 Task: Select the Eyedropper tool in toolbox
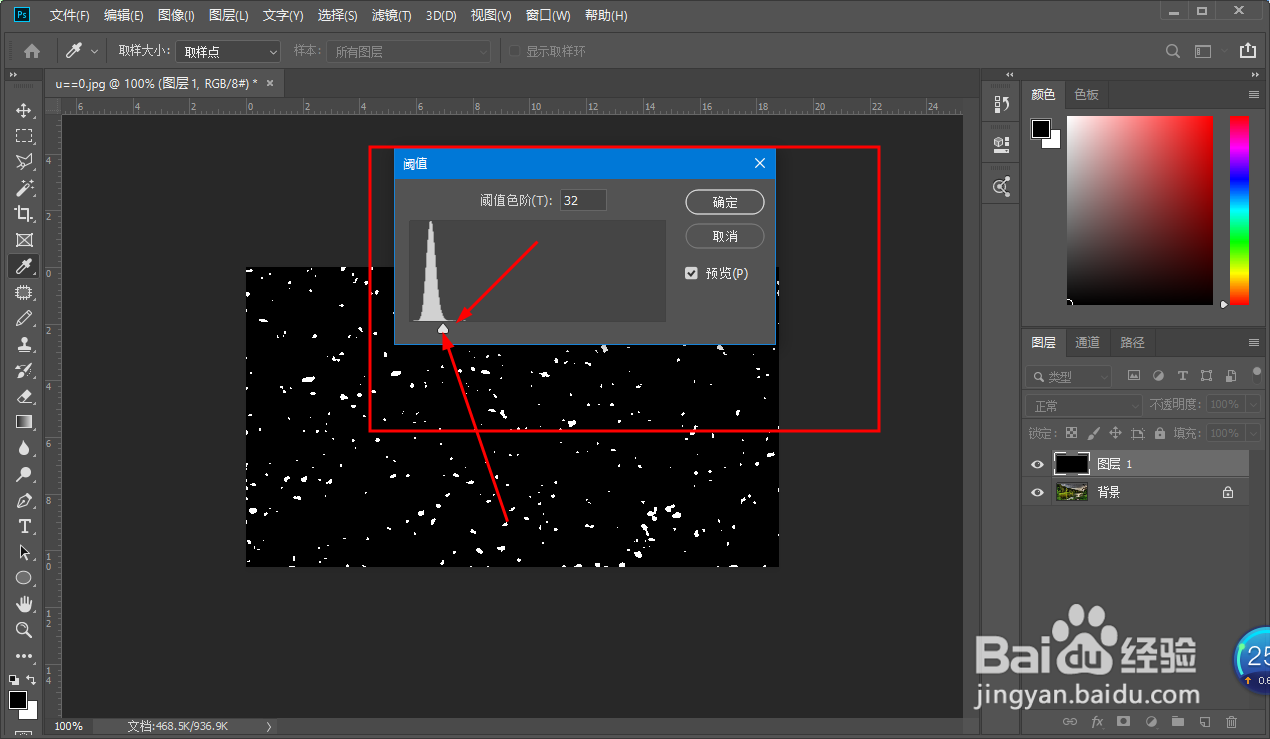click(24, 266)
